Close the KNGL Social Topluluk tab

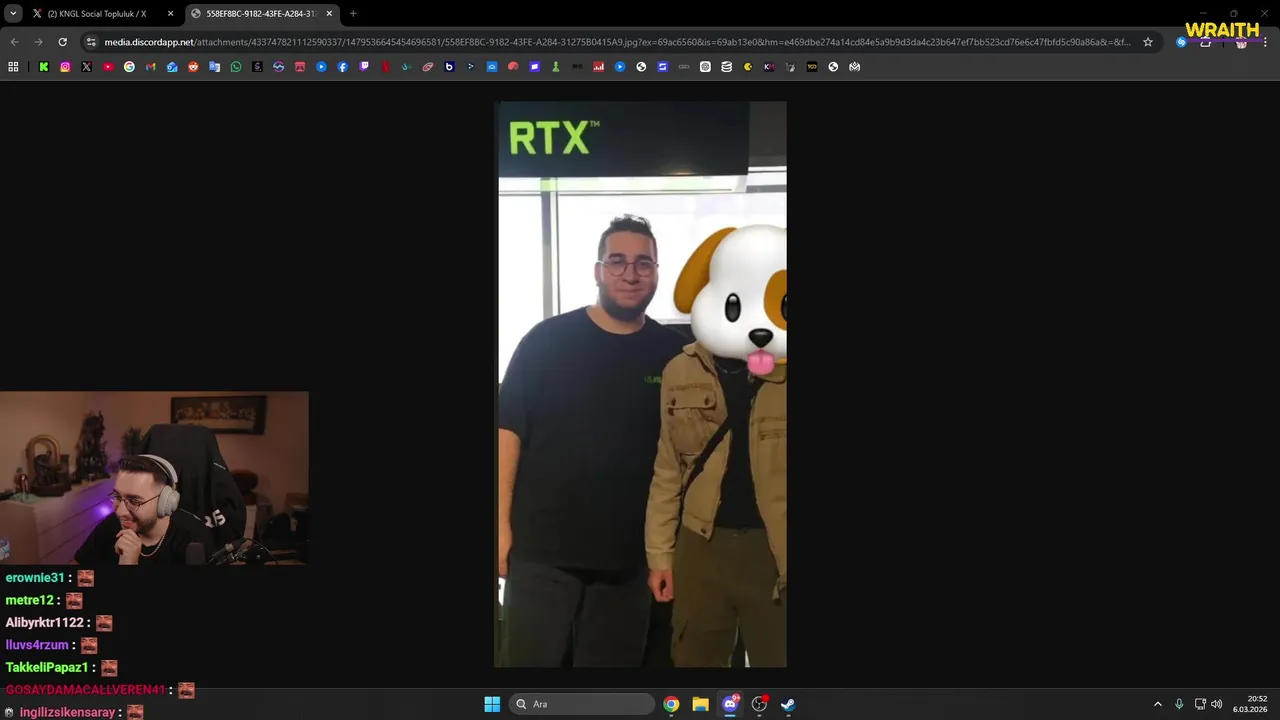tap(170, 14)
